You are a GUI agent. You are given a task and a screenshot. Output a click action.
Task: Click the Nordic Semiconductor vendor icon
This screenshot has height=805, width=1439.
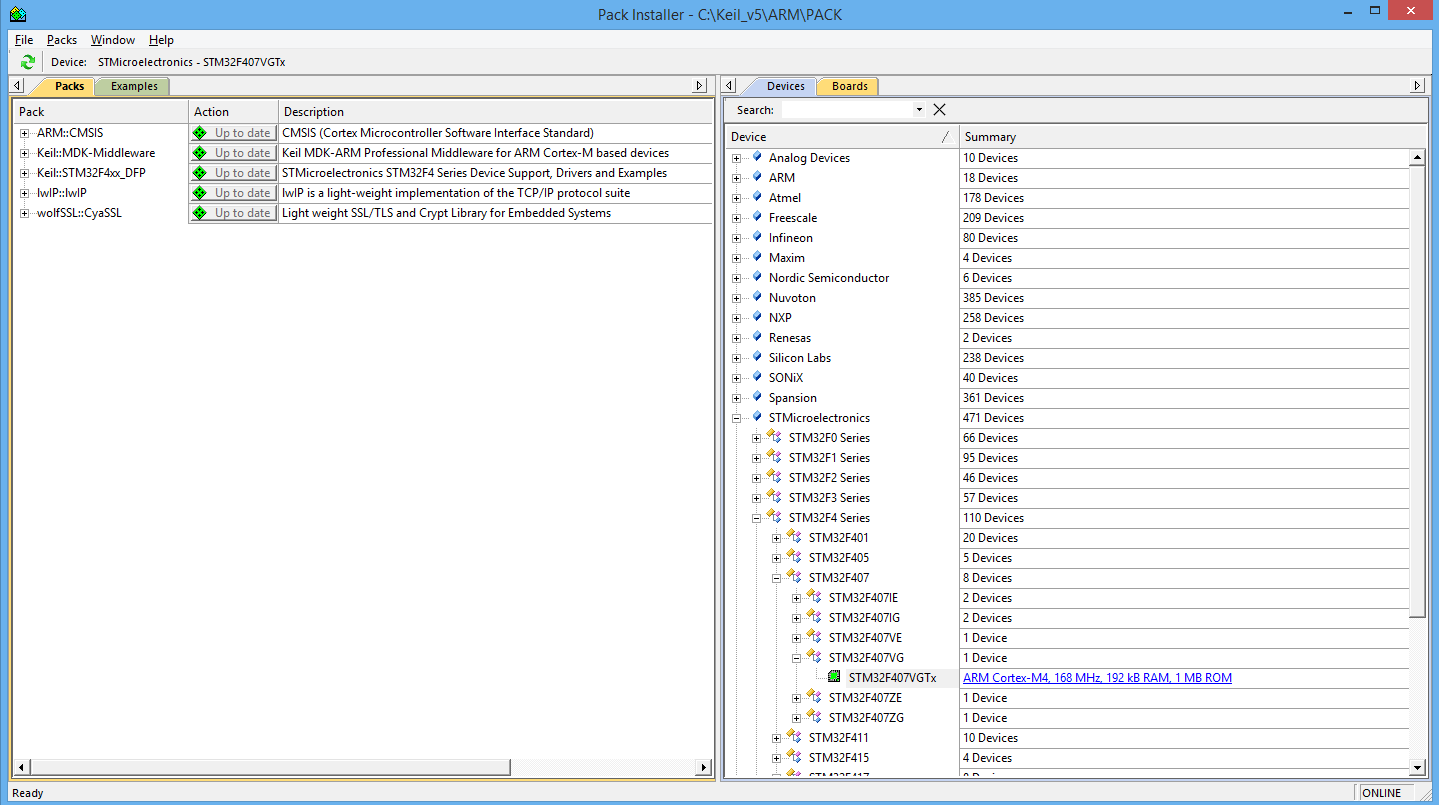[757, 277]
